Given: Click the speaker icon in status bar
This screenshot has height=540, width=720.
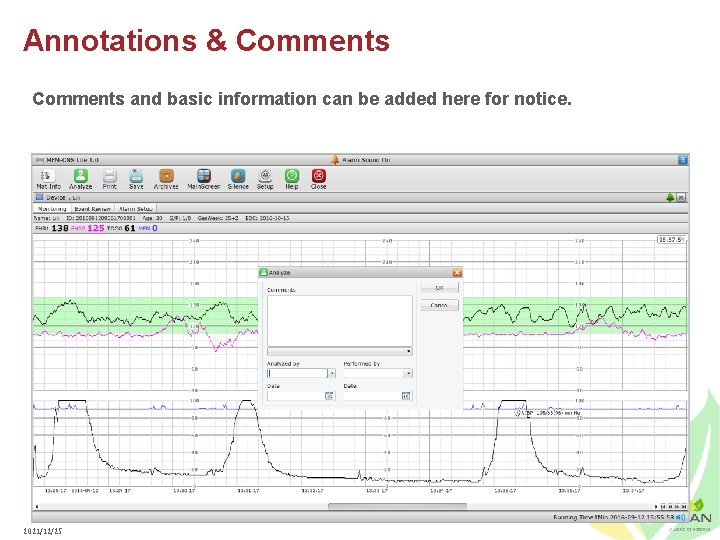Looking at the screenshot, I should (681, 518).
